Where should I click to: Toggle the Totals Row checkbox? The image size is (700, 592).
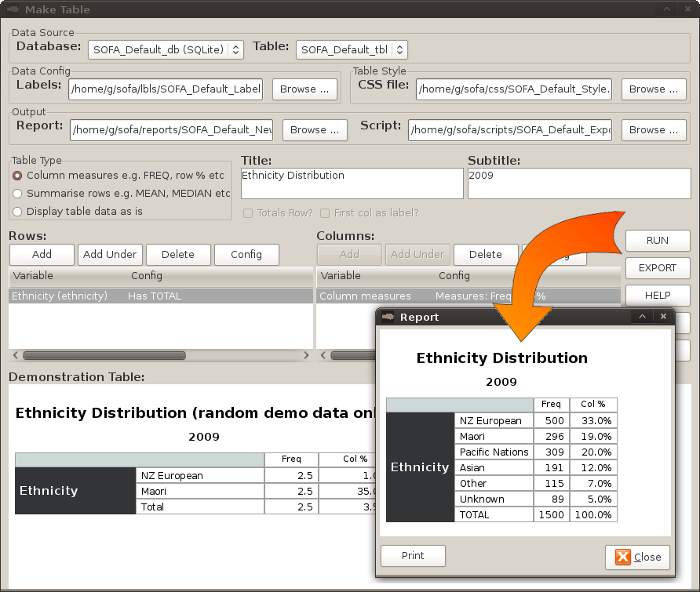[x=248, y=213]
